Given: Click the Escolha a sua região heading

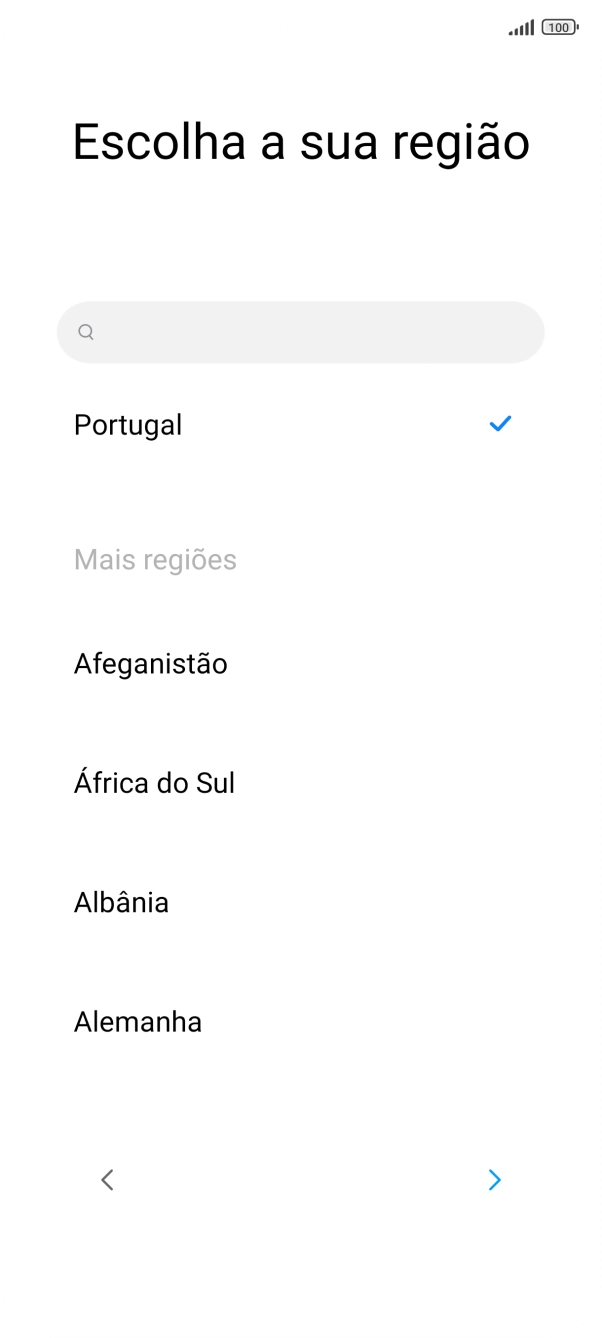Looking at the screenshot, I should pyautogui.click(x=301, y=141).
